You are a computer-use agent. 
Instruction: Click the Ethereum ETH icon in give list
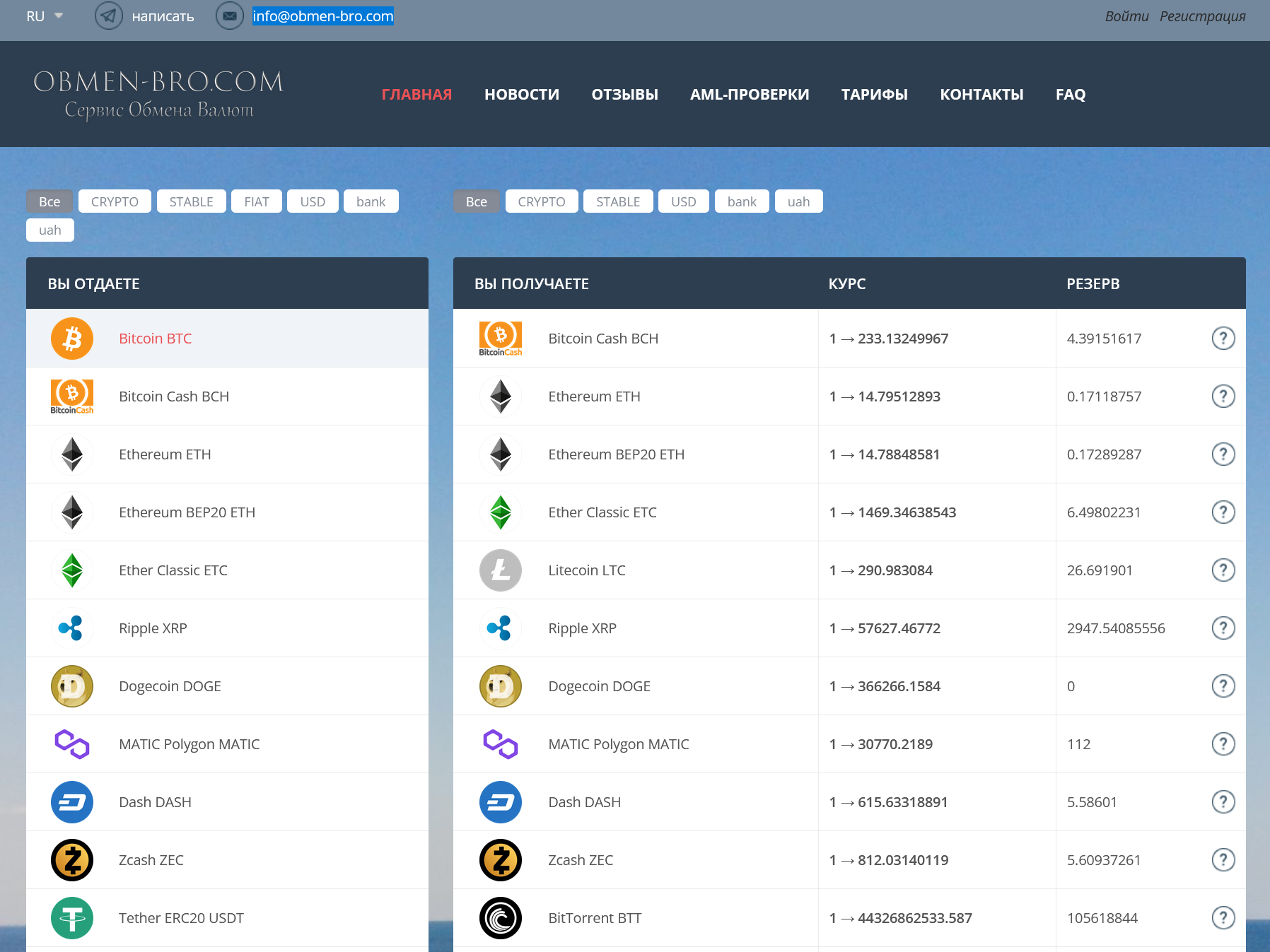click(x=72, y=454)
